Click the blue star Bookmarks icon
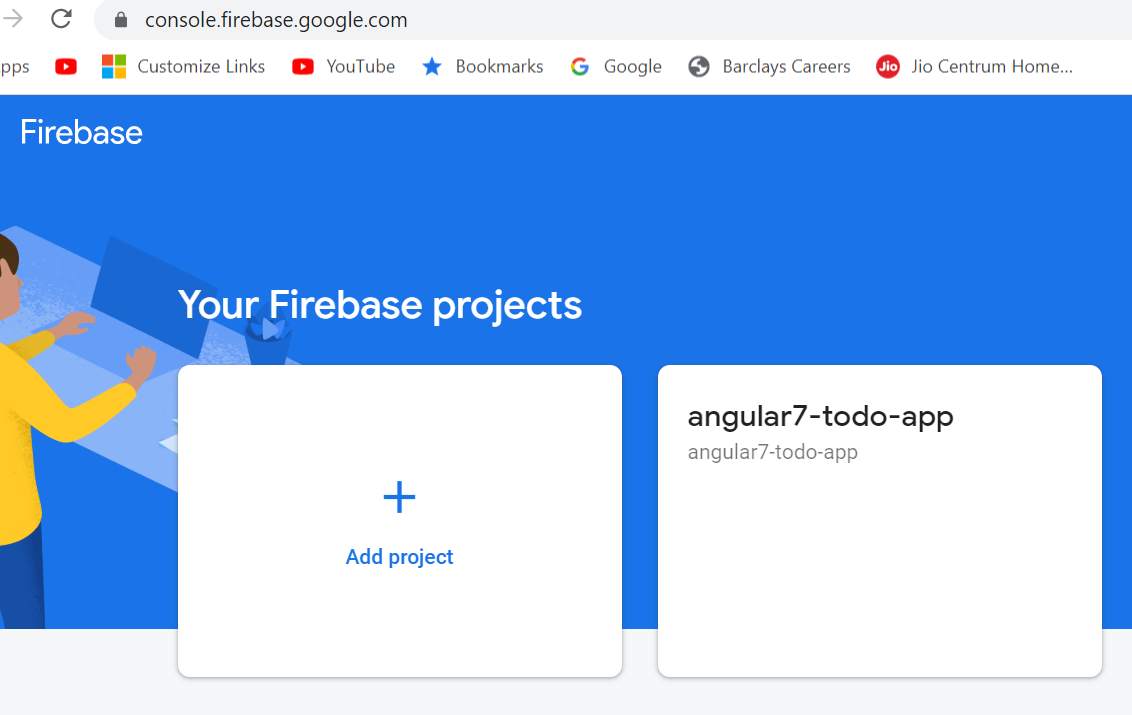 [x=432, y=67]
